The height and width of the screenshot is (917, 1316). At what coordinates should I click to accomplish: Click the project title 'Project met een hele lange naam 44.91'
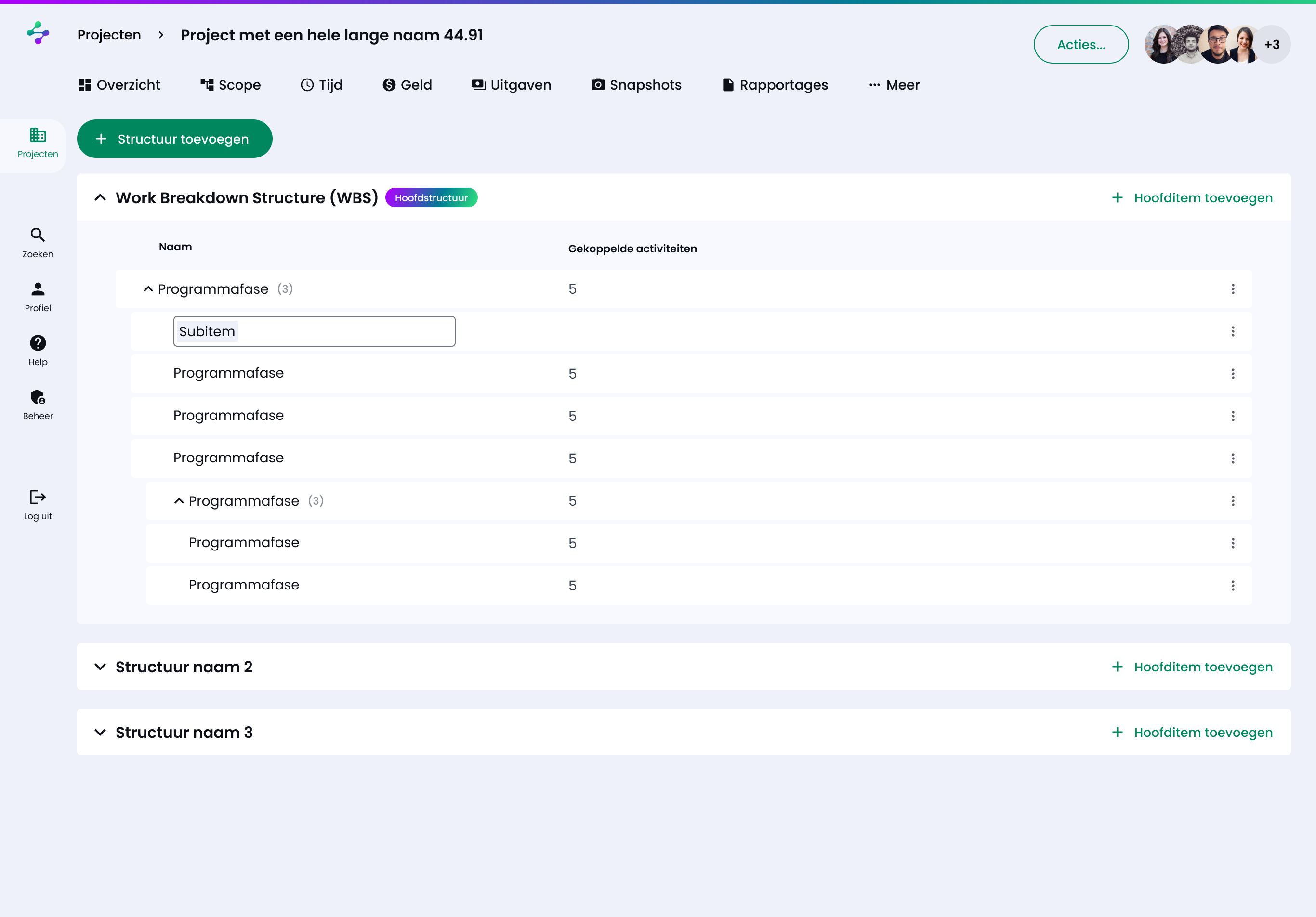point(332,35)
